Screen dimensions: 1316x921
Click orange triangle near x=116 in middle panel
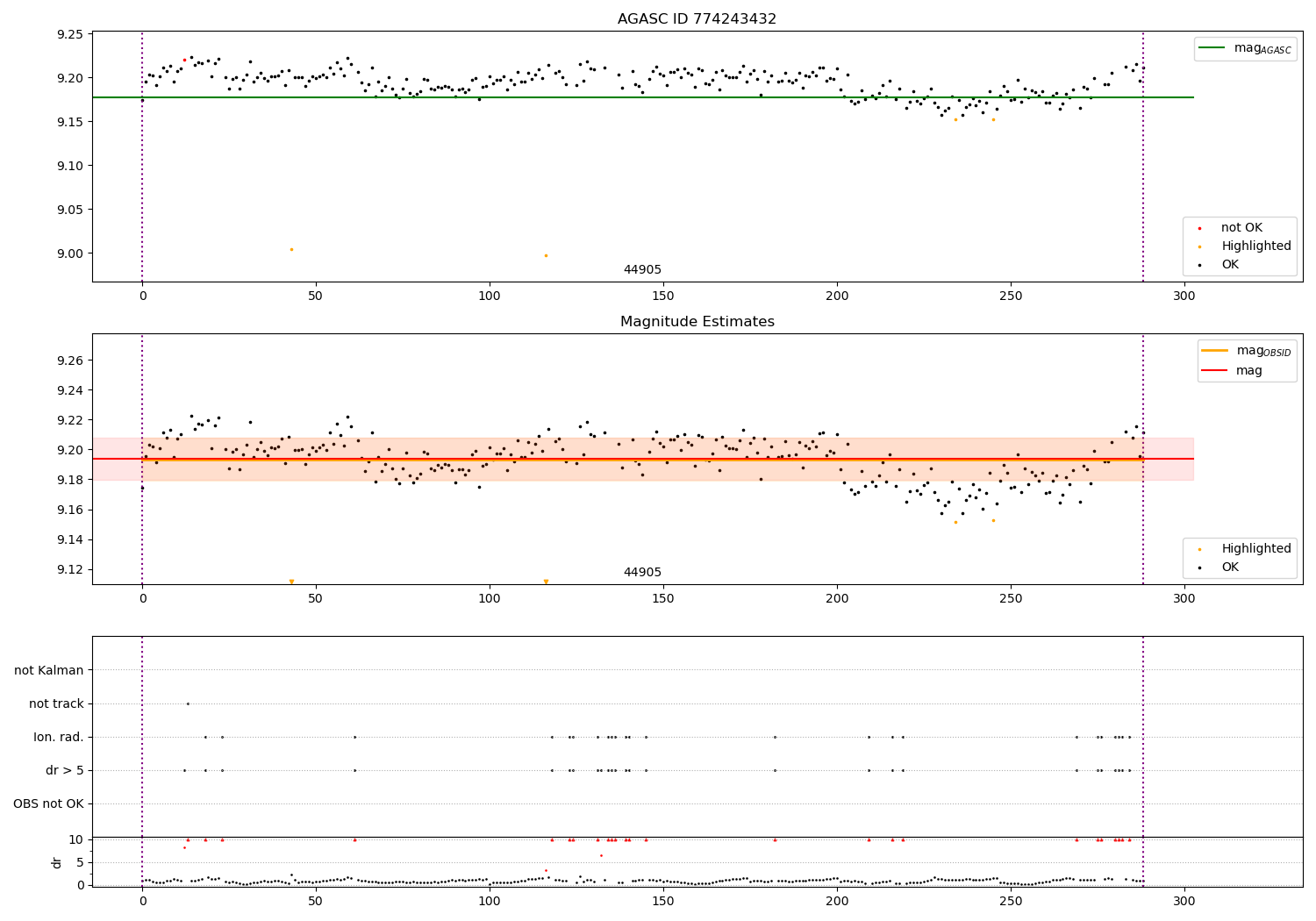(x=546, y=582)
